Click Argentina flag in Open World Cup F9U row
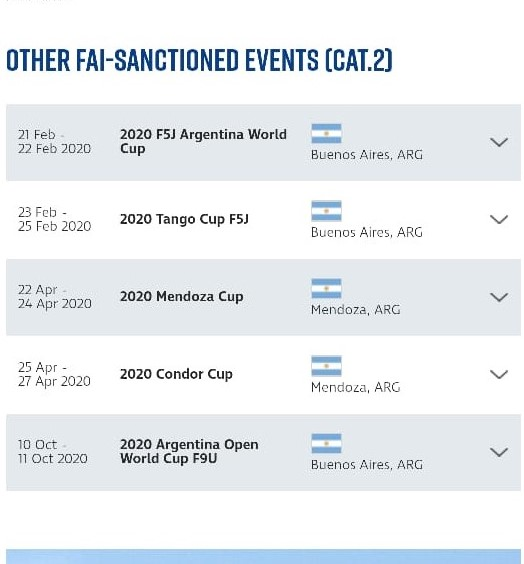This screenshot has width=524, height=564. (x=326, y=444)
